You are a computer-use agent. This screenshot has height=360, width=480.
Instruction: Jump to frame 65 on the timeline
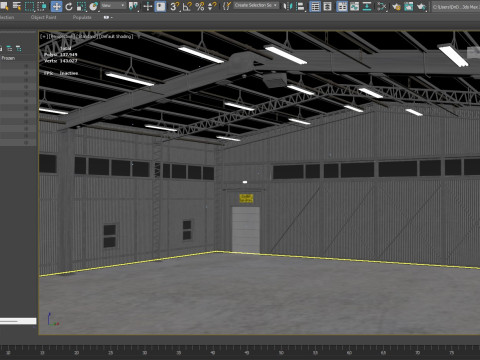pos(383,353)
